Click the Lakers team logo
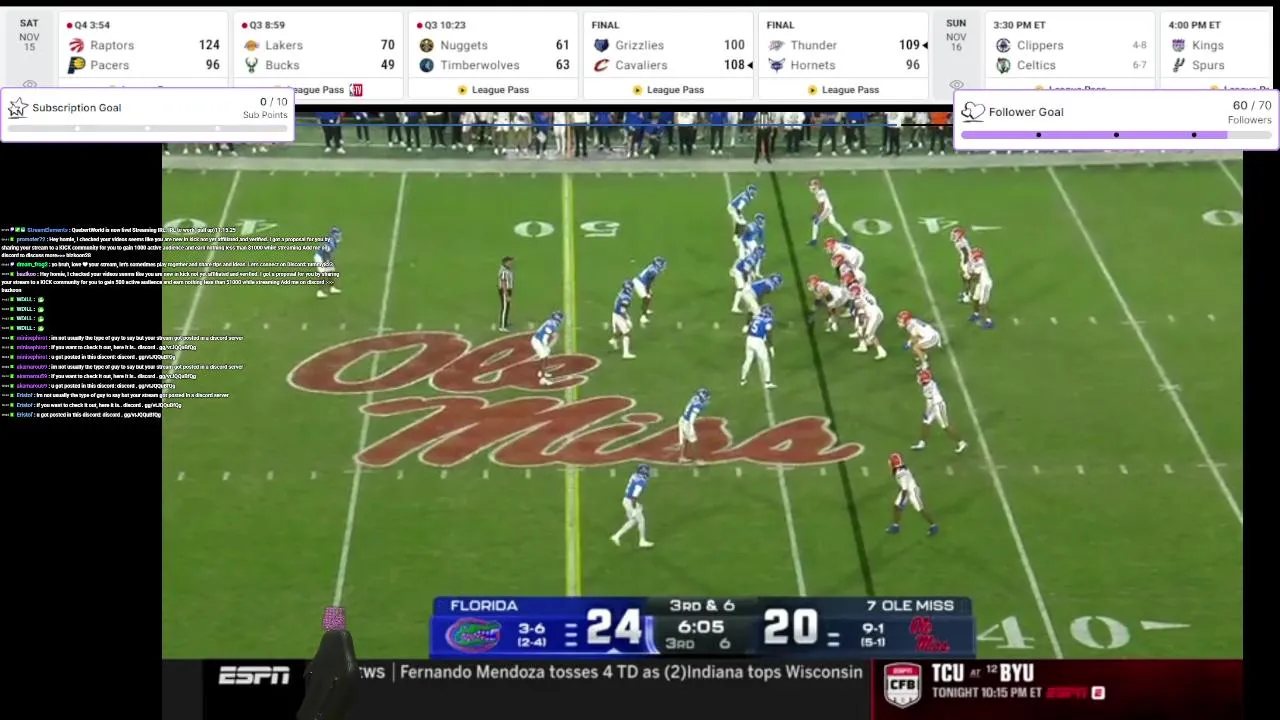 [x=252, y=45]
